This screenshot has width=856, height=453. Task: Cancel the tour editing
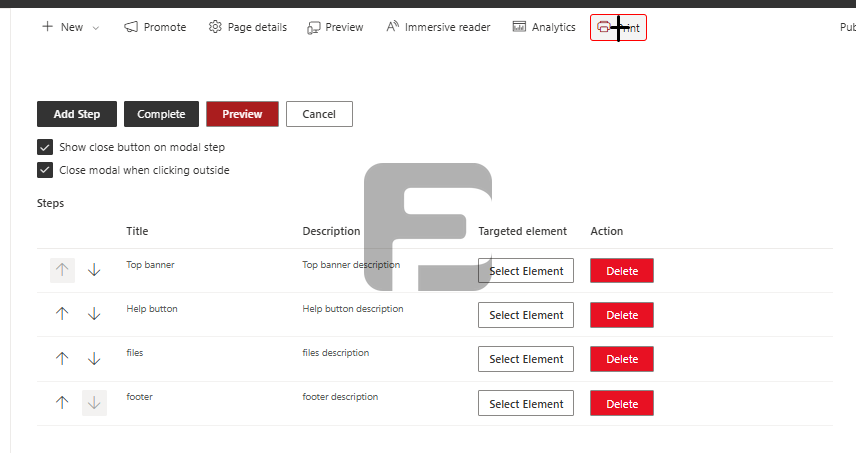pos(319,114)
